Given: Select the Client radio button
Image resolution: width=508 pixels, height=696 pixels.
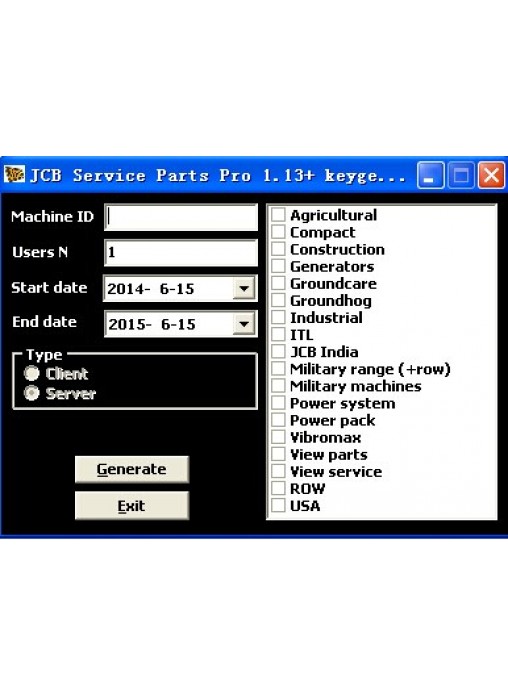Looking at the screenshot, I should pyautogui.click(x=32, y=373).
